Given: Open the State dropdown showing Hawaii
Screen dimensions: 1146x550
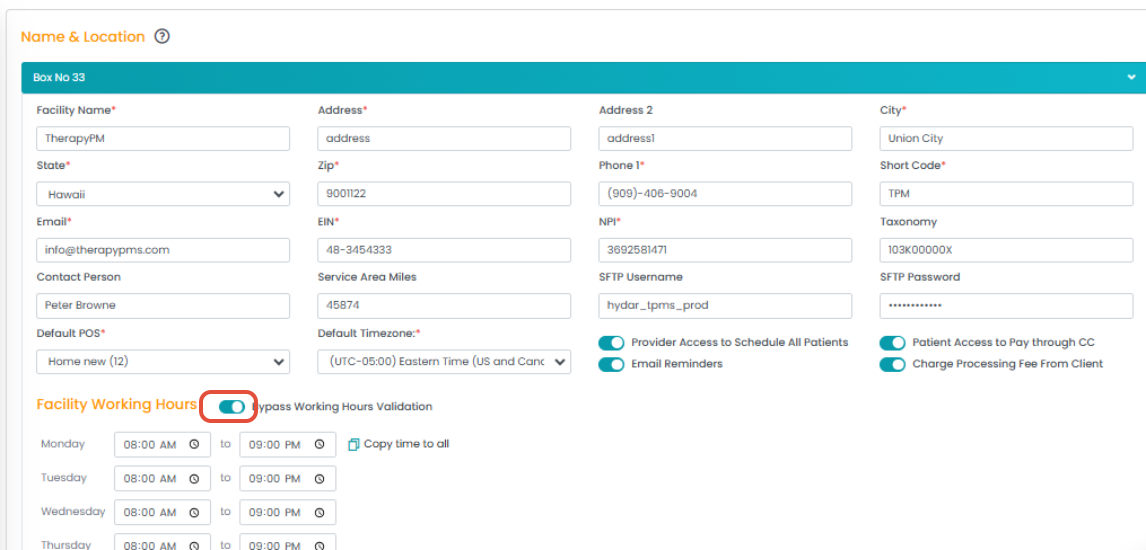Looking at the screenshot, I should pos(163,194).
